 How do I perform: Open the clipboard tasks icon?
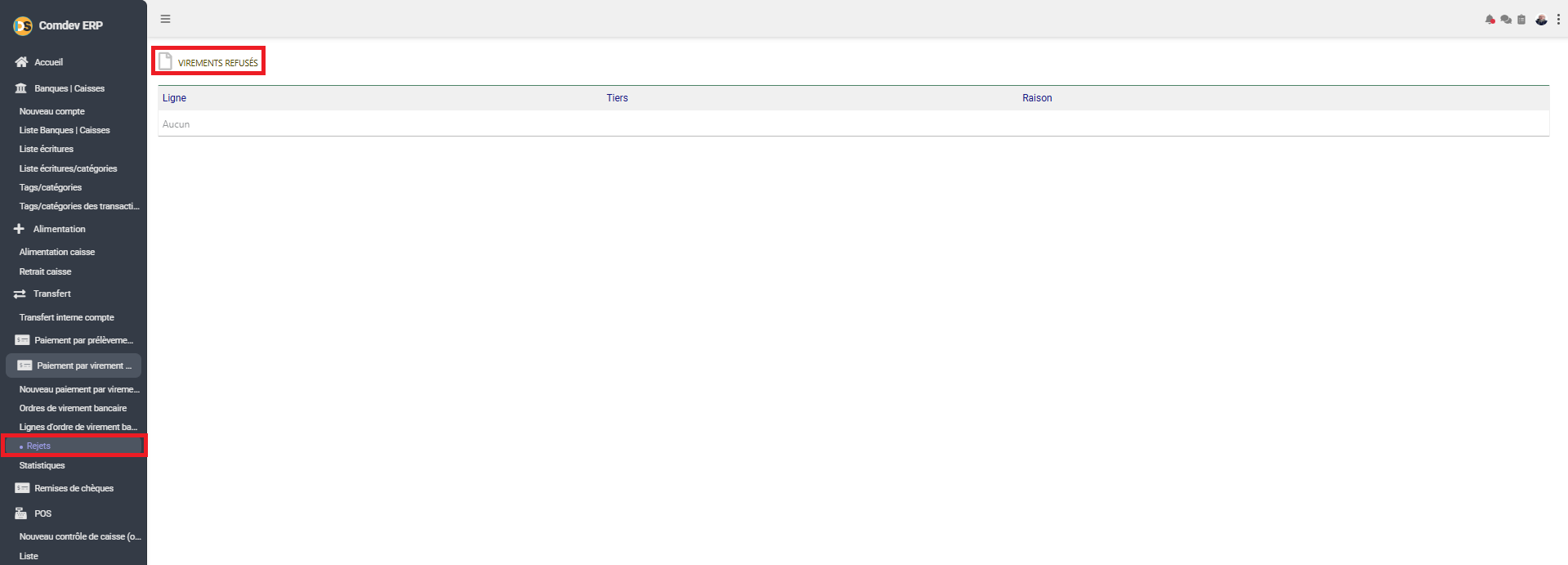click(x=1521, y=20)
